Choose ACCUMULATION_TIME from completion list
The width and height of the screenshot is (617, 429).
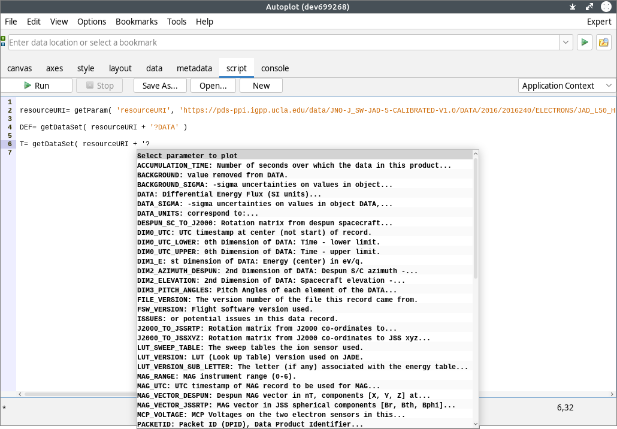click(305, 165)
